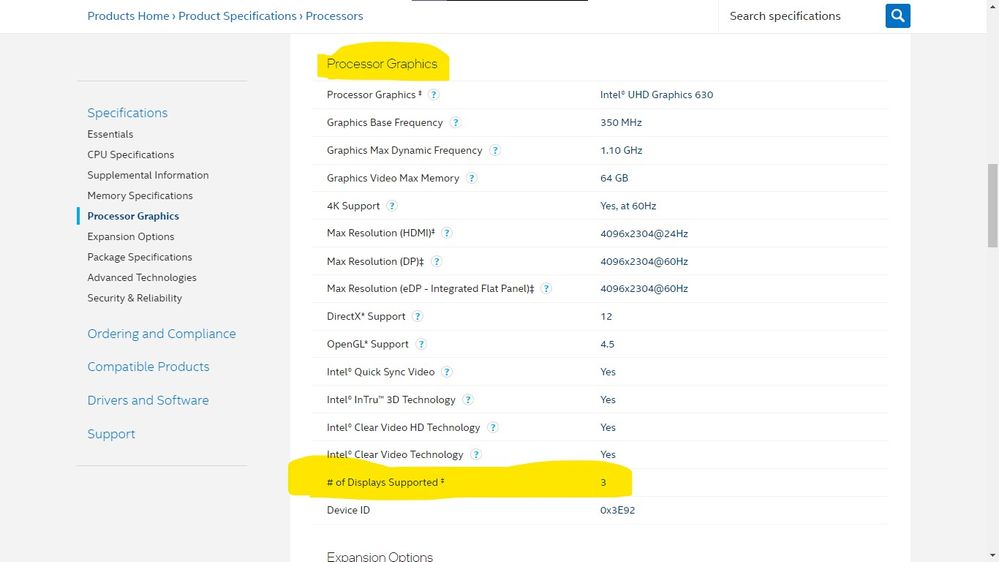Open help icon for OpenGL Support

420,344
